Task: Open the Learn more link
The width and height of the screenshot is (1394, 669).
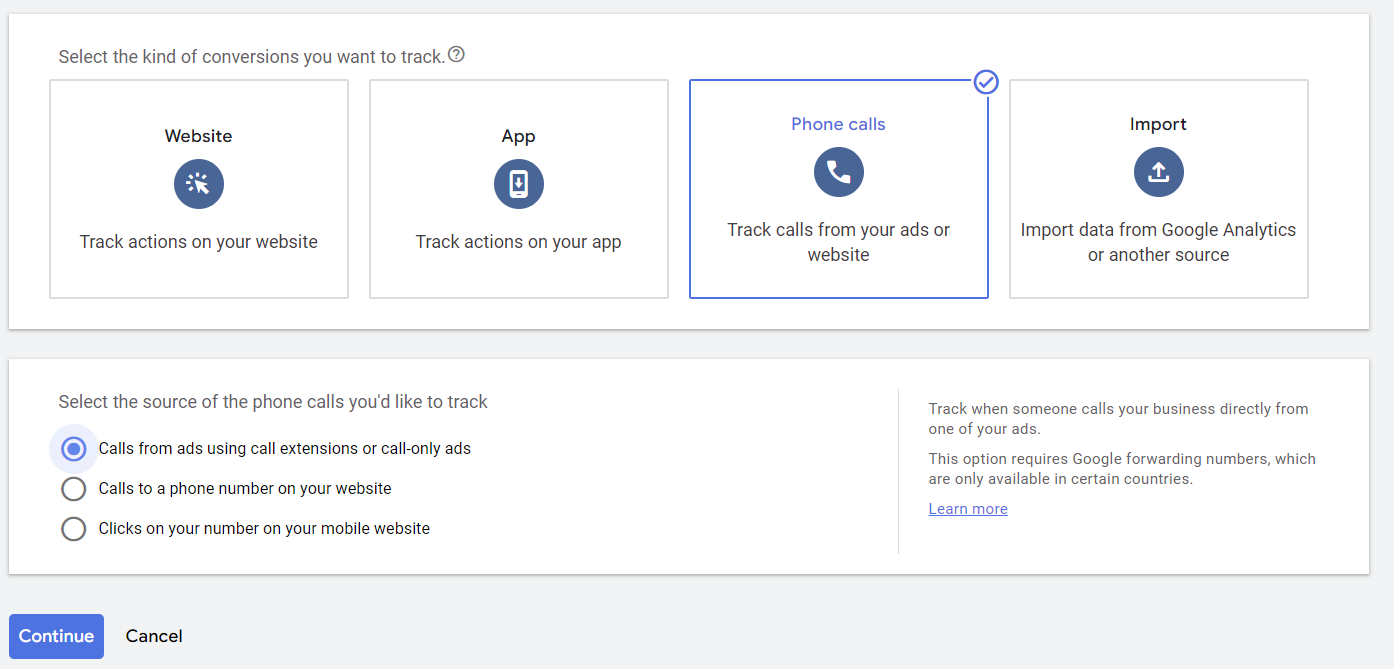Action: pyautogui.click(x=968, y=509)
